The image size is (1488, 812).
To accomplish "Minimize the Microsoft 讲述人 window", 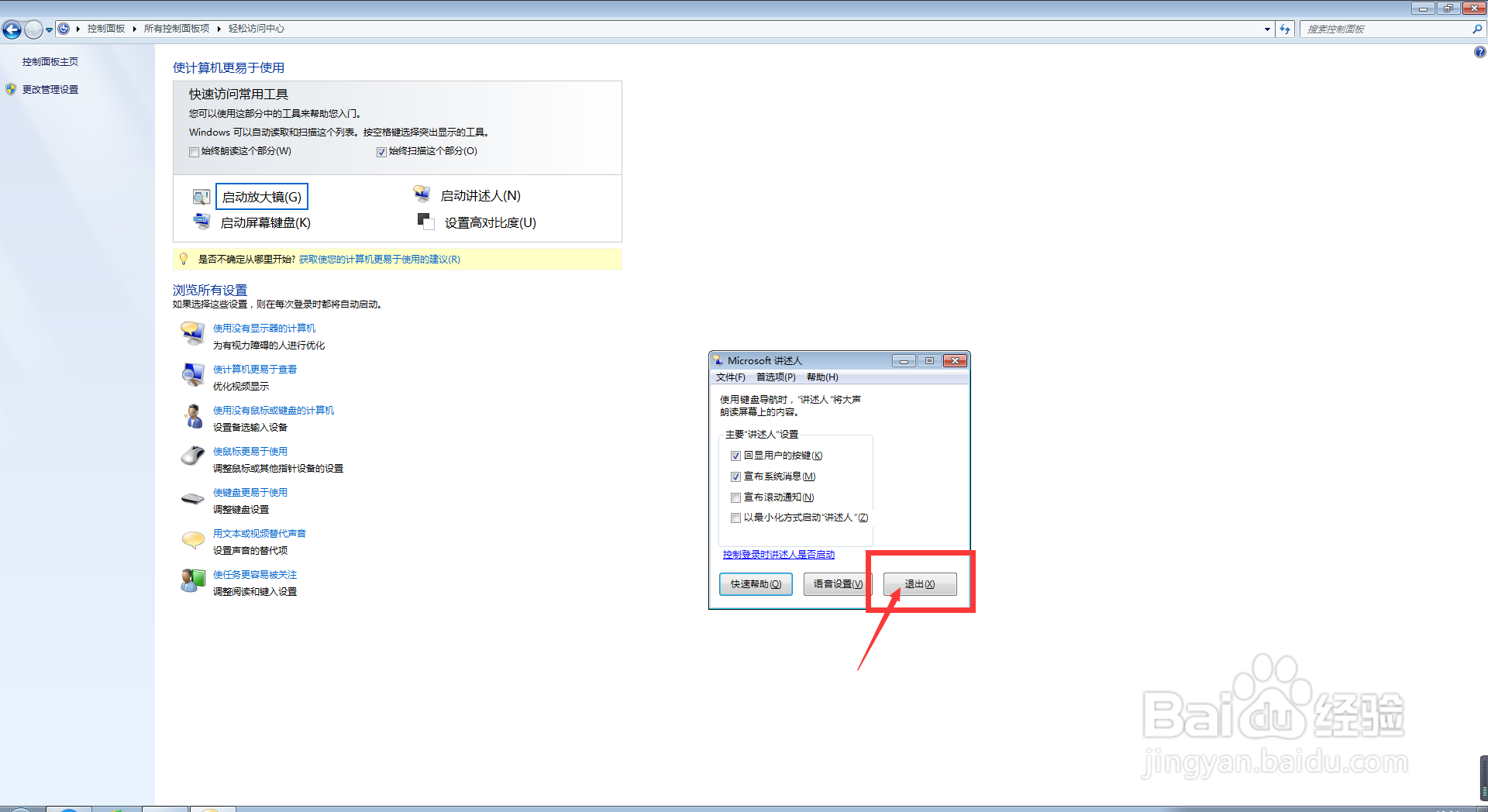I will pyautogui.click(x=904, y=361).
